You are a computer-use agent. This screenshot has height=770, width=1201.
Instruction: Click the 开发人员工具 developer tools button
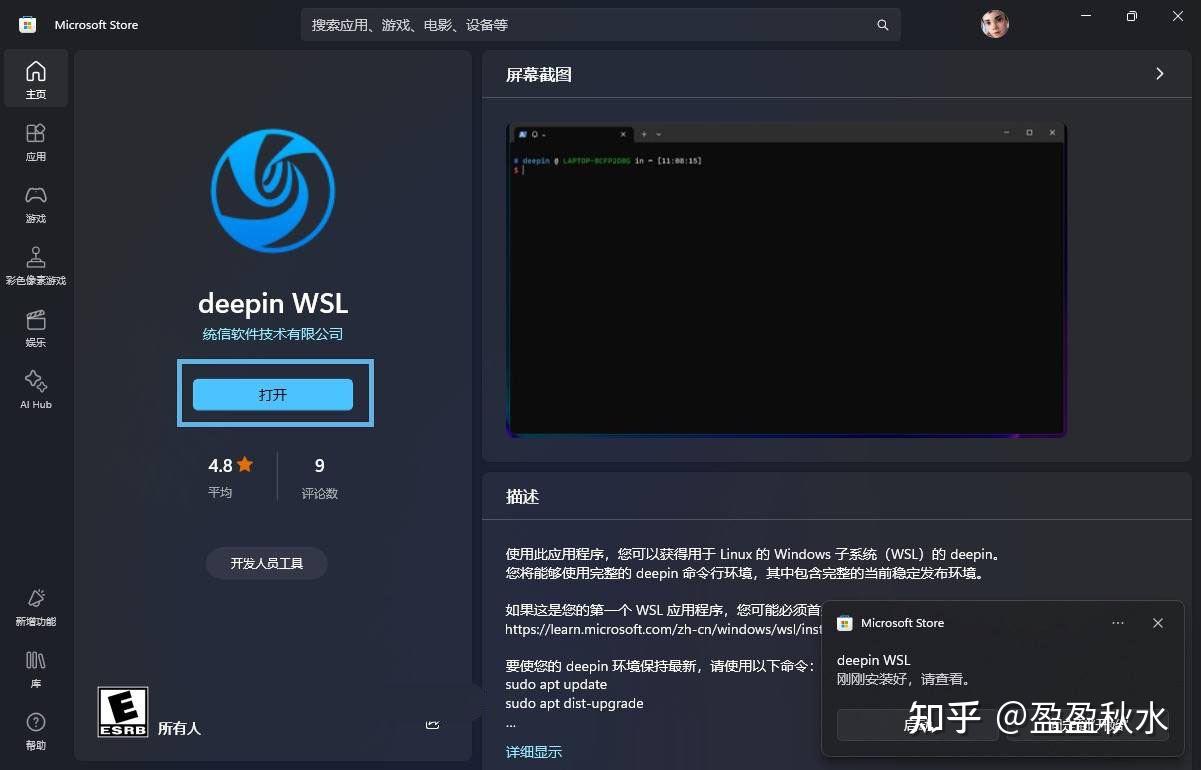(266, 563)
